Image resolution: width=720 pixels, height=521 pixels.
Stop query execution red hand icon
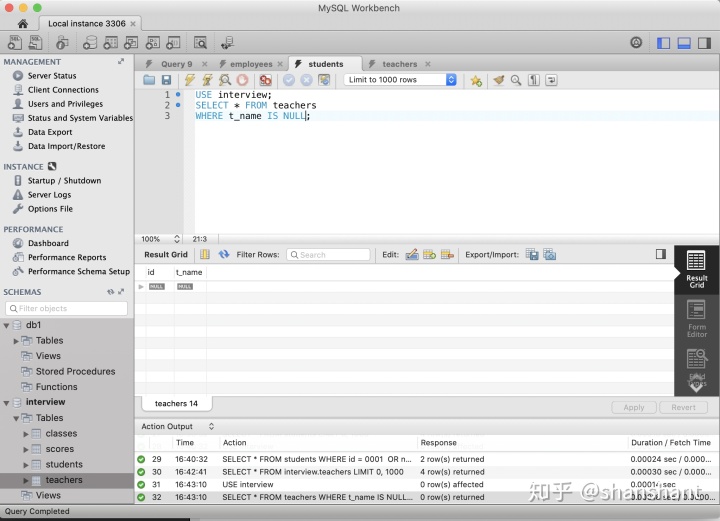[242, 80]
